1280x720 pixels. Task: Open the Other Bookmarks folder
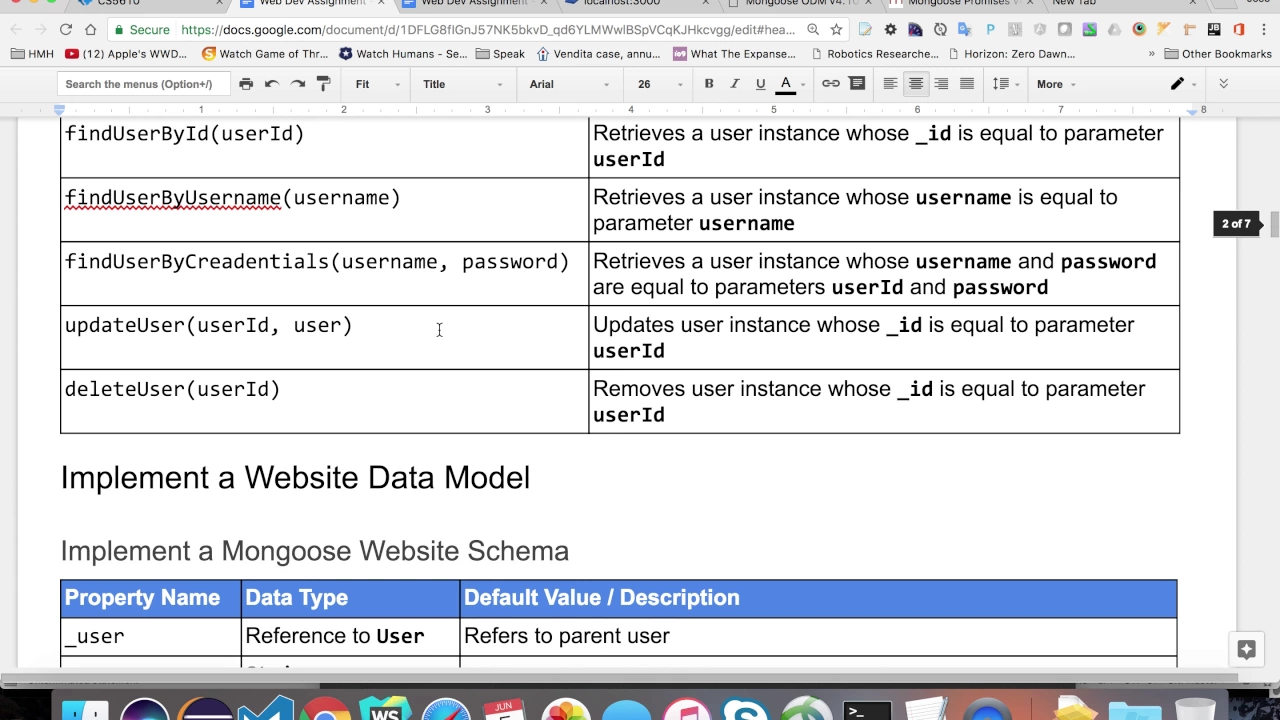click(x=1217, y=54)
